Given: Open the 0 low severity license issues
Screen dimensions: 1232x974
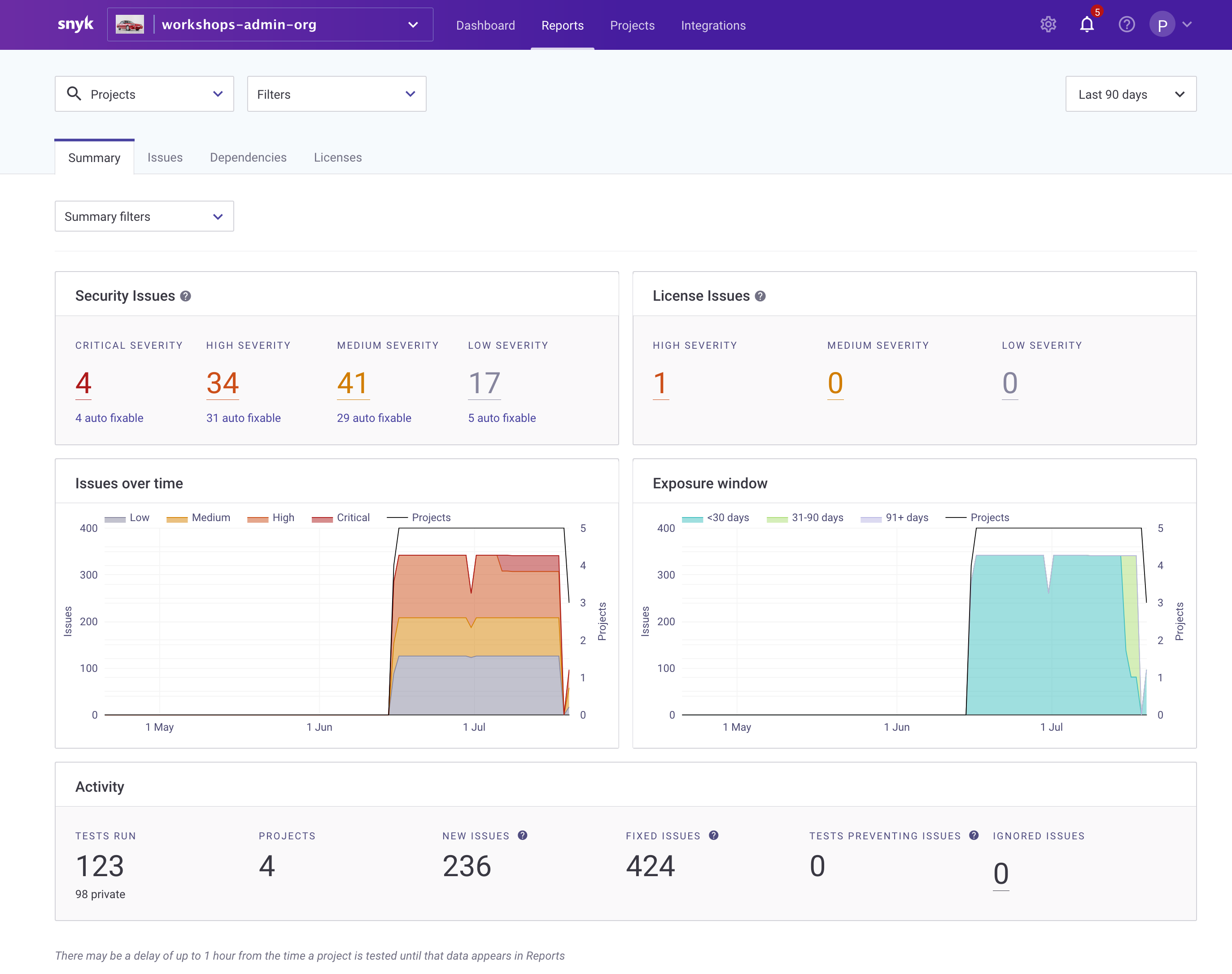Looking at the screenshot, I should tap(1009, 383).
